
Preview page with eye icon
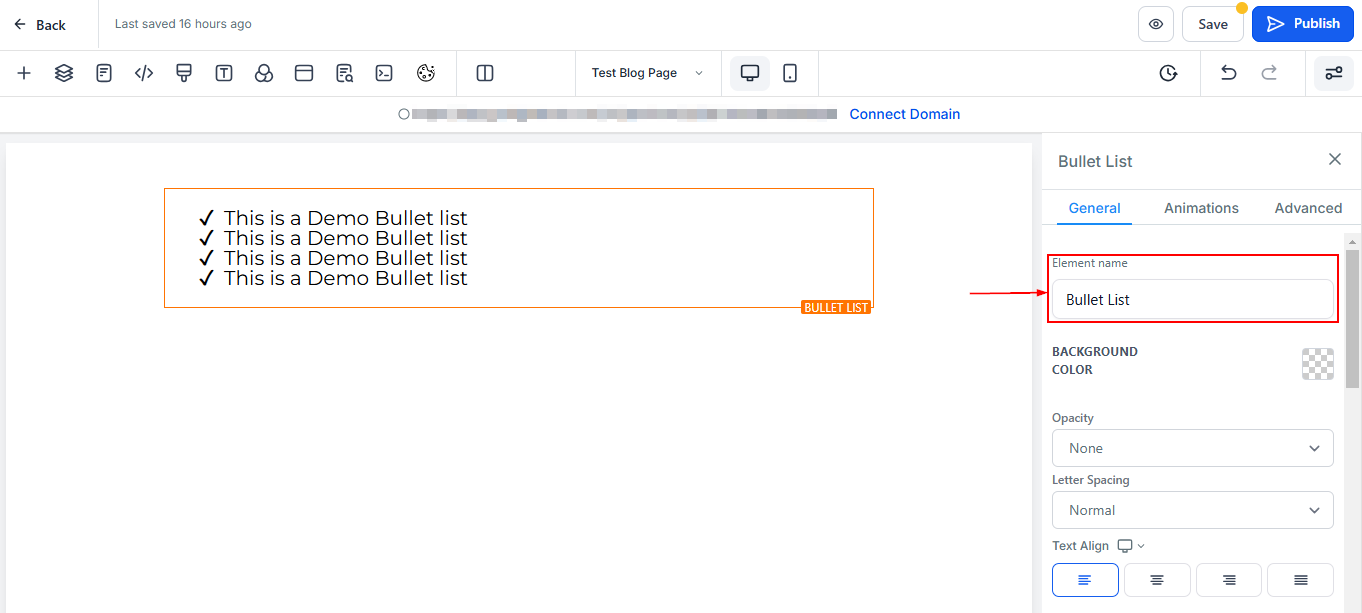pyautogui.click(x=1156, y=24)
